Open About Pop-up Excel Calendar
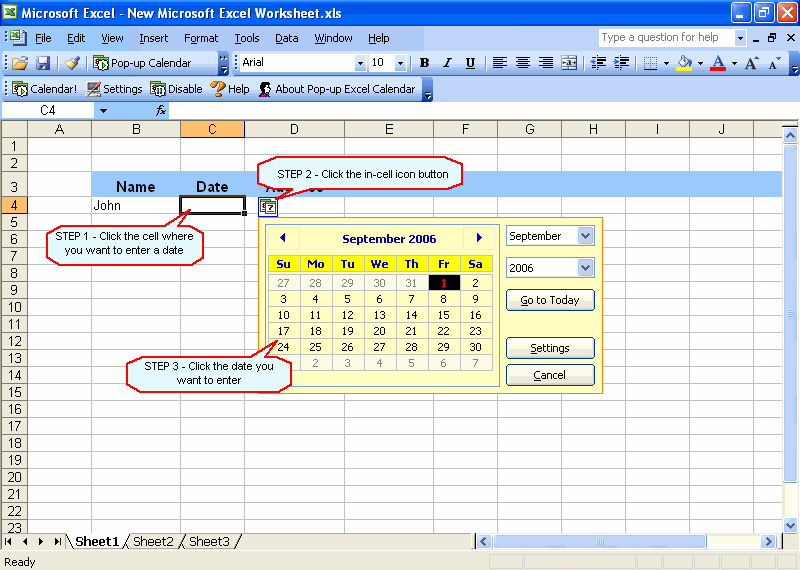 coord(337,89)
